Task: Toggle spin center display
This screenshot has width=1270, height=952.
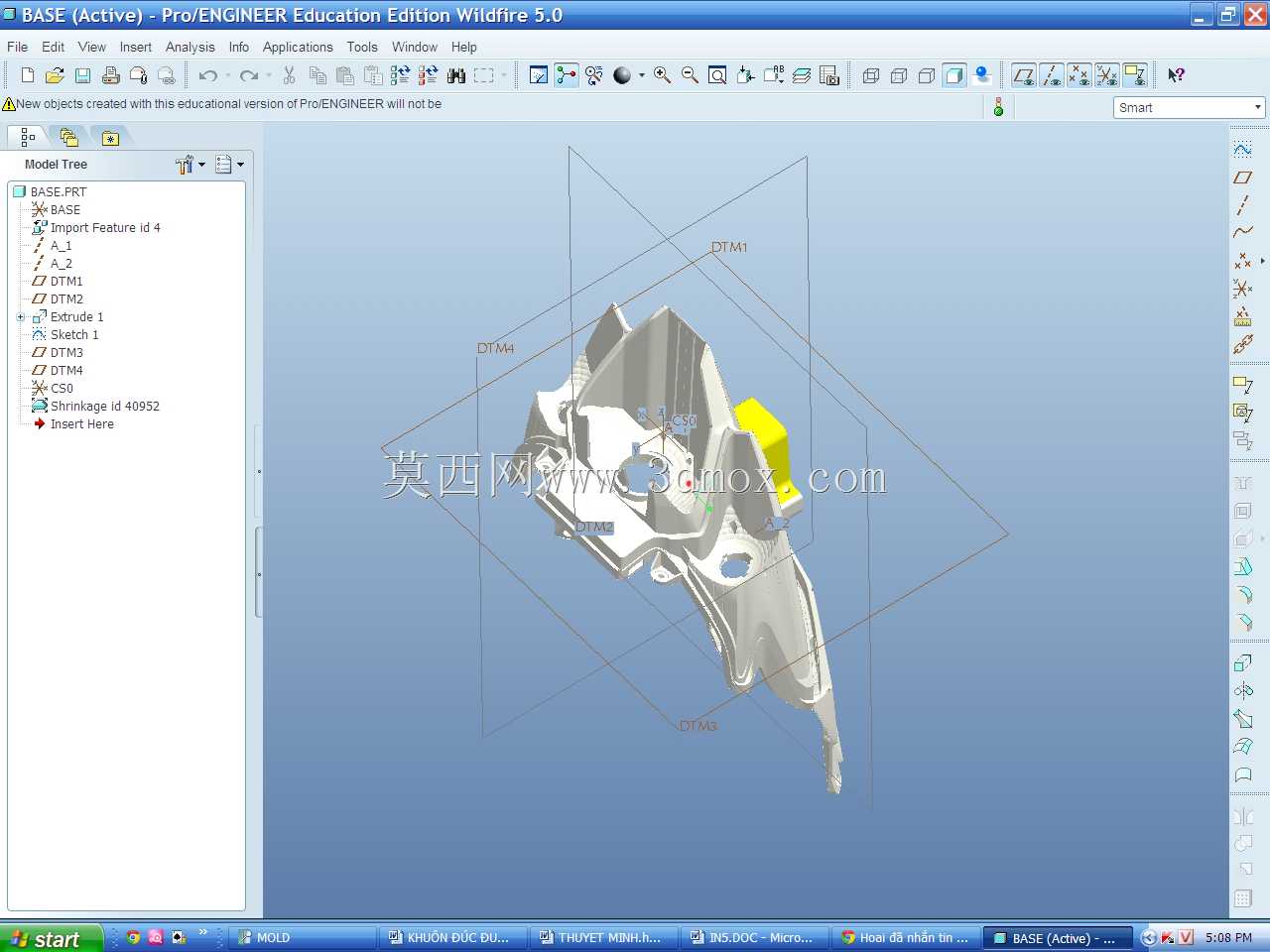Action: tap(567, 75)
